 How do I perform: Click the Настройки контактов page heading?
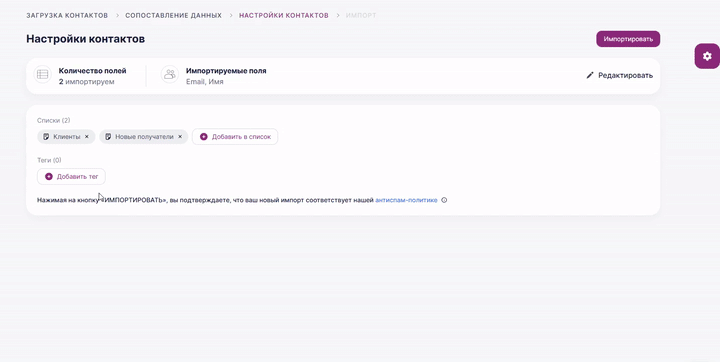click(x=85, y=39)
